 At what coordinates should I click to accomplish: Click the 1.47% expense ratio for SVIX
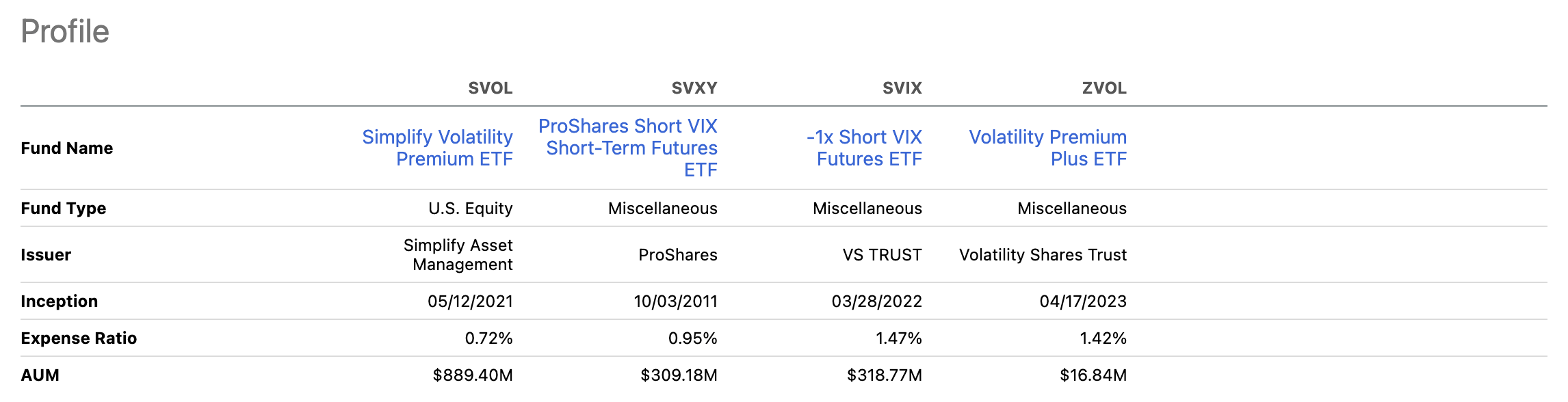point(898,338)
